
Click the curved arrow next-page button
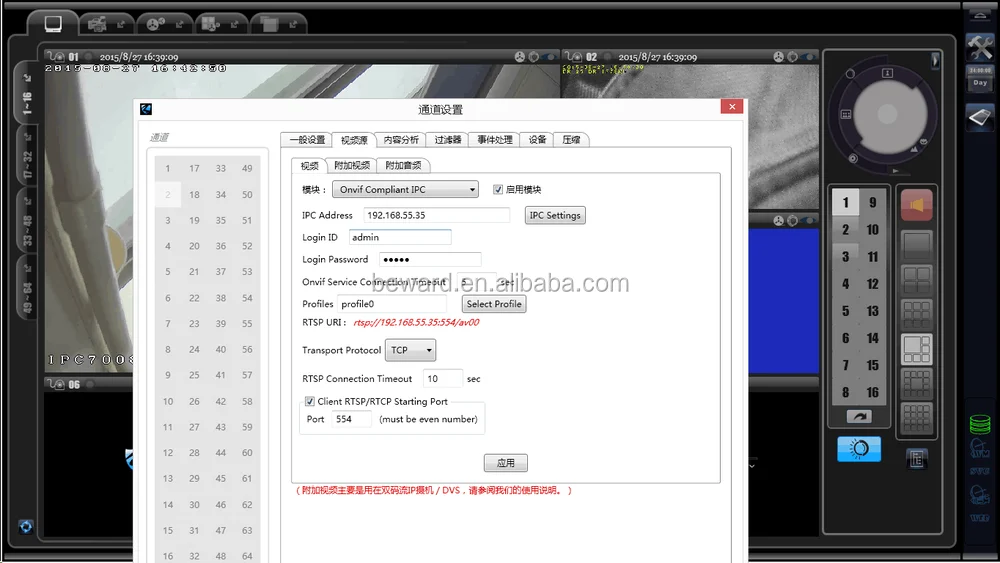[859, 416]
